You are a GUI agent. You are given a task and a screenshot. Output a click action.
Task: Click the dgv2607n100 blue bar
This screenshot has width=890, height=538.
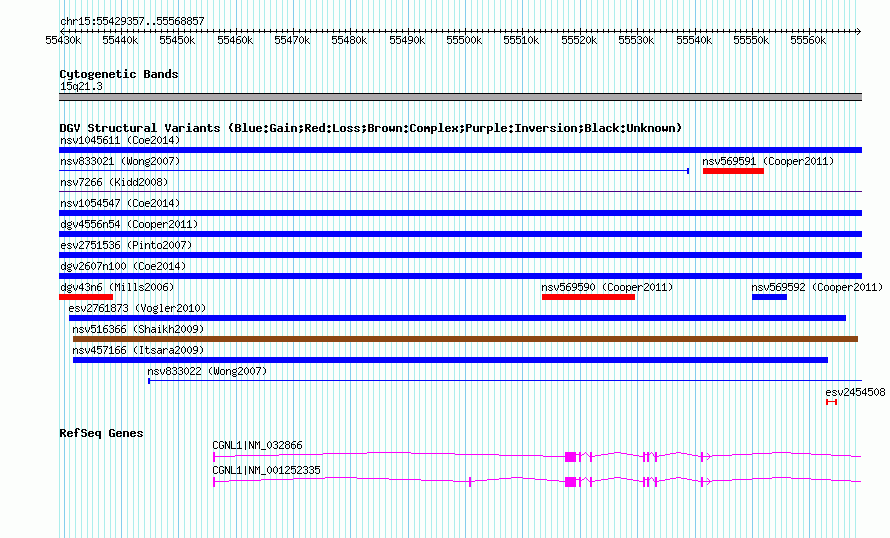460,276
